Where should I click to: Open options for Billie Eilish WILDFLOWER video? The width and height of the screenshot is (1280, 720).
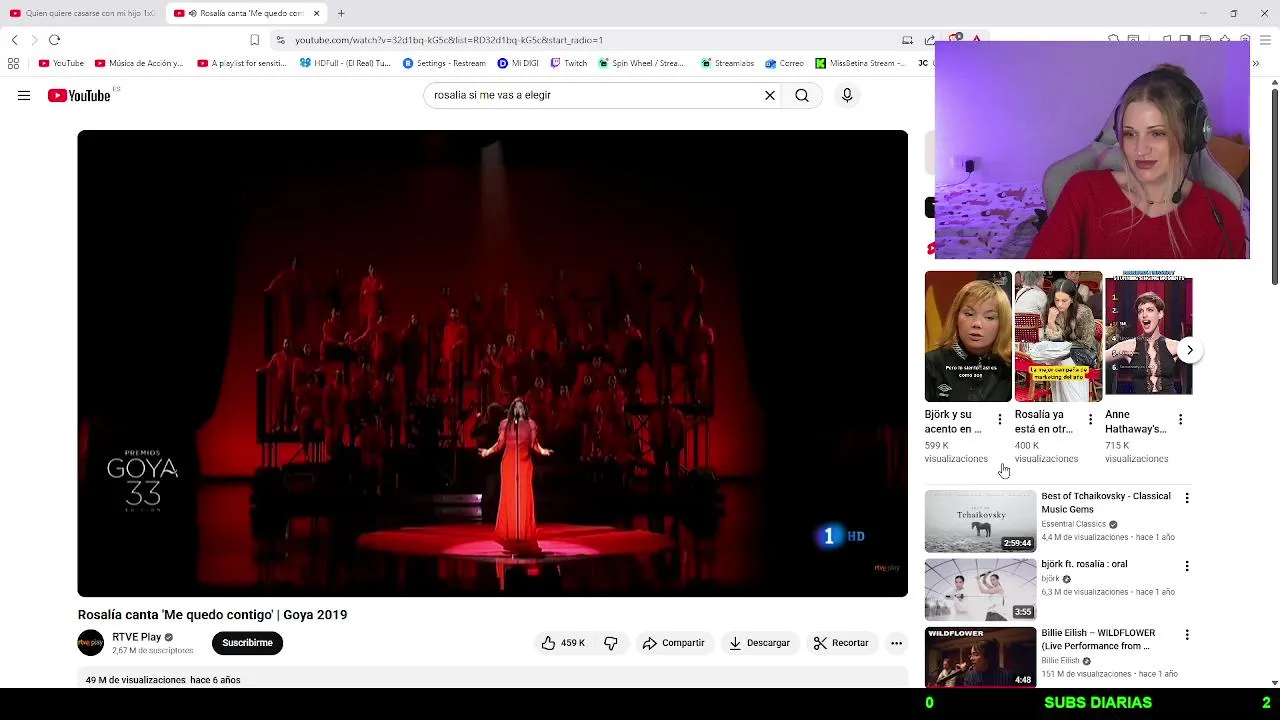coord(1187,635)
